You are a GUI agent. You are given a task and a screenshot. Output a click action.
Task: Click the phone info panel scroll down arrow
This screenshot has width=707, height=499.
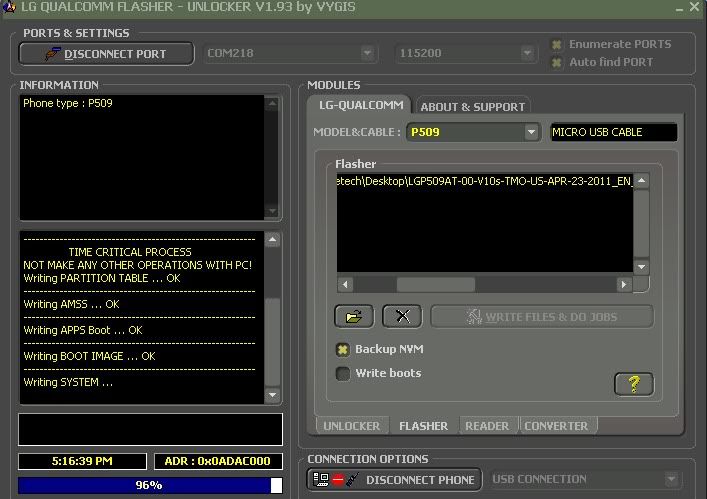click(x=272, y=211)
